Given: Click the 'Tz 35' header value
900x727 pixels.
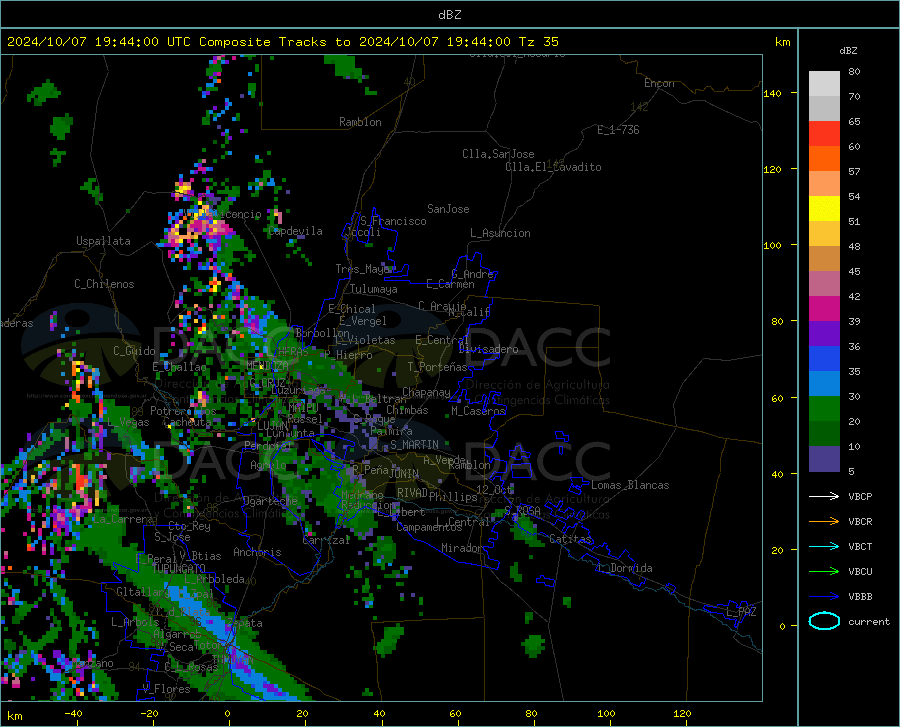Looking at the screenshot, I should (539, 42).
